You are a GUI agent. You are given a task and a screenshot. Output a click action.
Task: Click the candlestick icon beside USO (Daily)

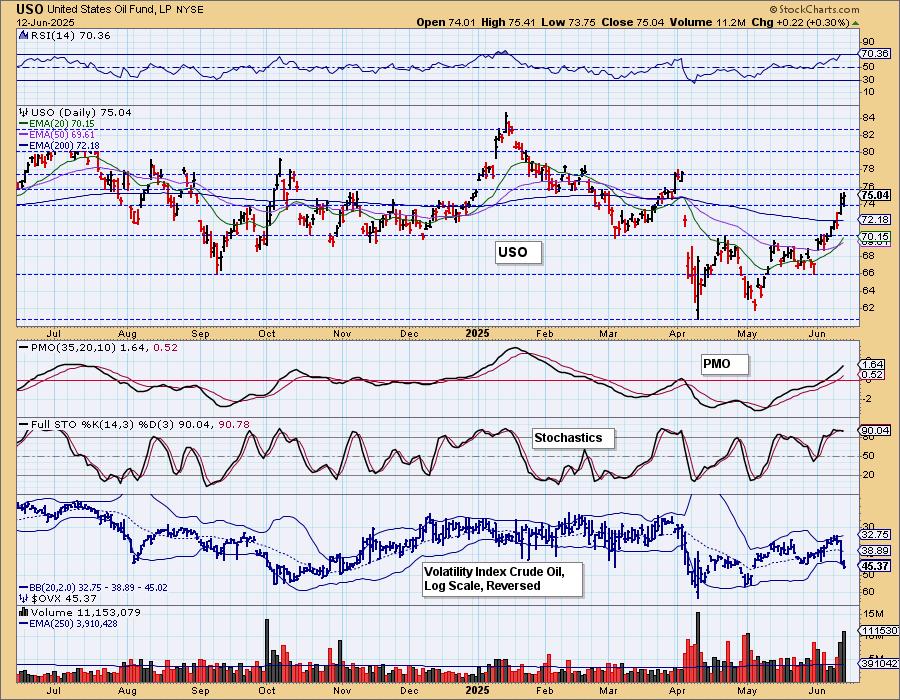tap(23, 112)
